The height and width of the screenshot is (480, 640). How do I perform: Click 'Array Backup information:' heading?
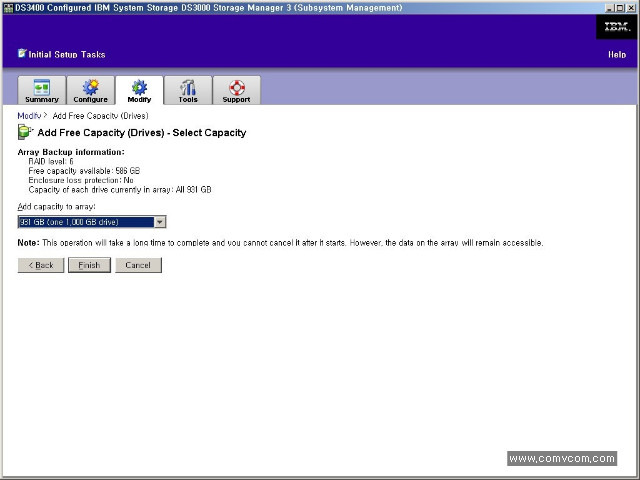click(x=71, y=152)
